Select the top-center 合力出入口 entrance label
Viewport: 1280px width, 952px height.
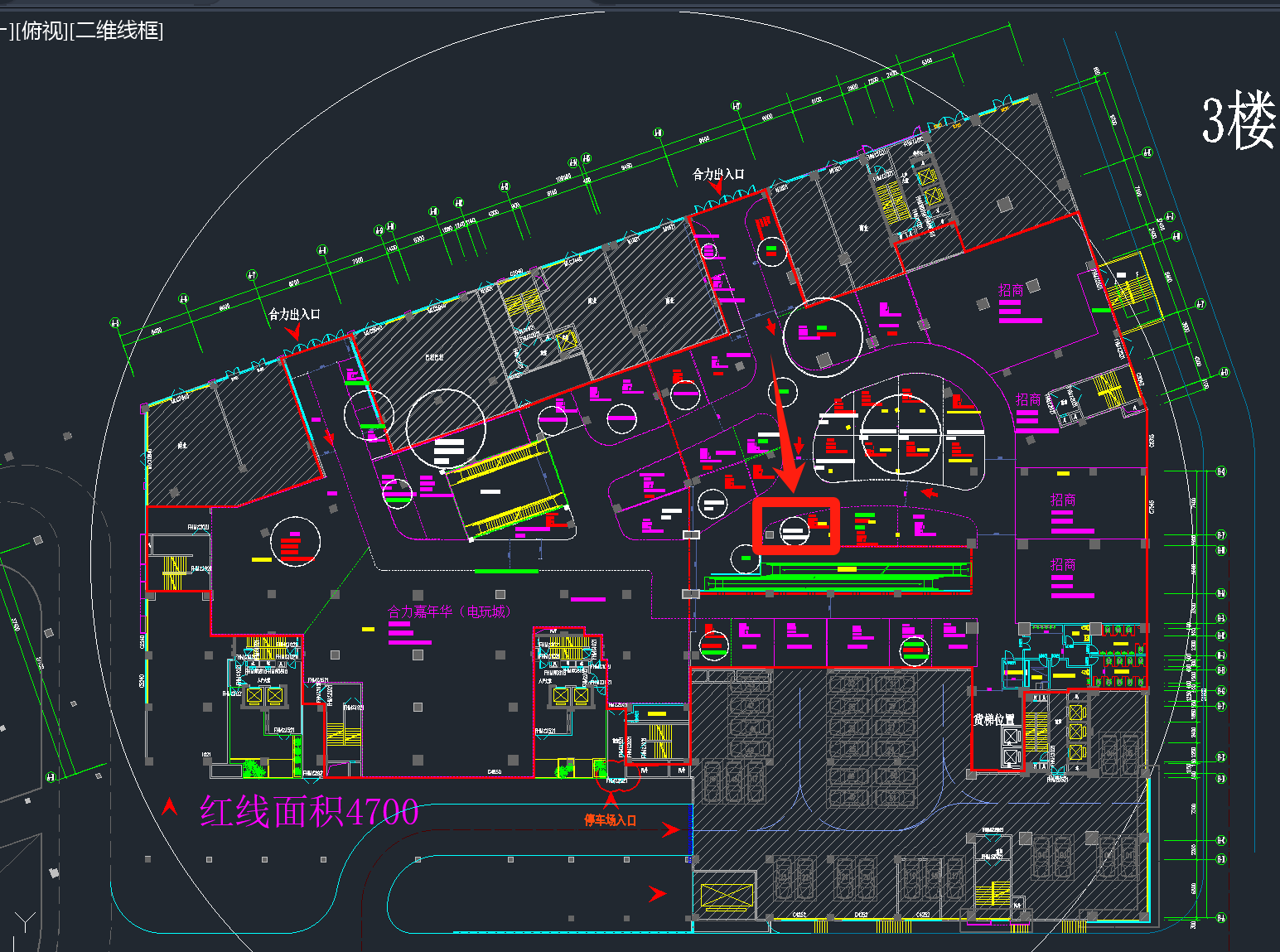(718, 174)
